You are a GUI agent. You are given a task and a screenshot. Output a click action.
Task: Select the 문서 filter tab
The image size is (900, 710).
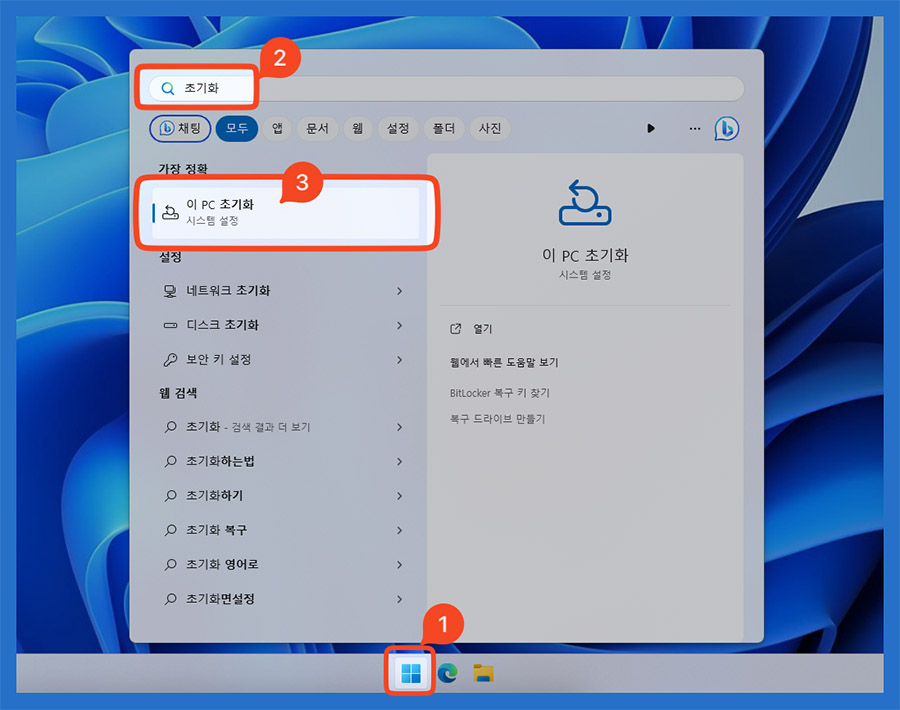coord(317,128)
